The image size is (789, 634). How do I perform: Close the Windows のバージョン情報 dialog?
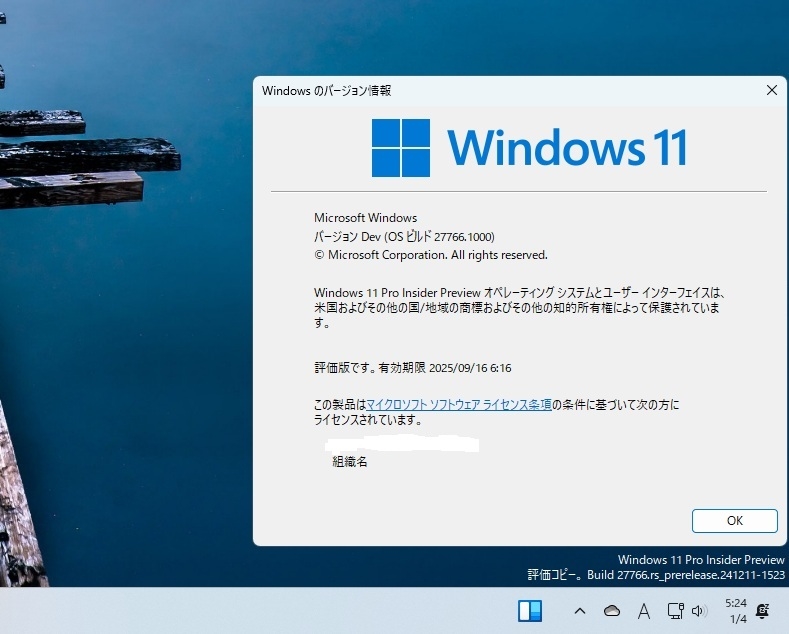[771, 90]
